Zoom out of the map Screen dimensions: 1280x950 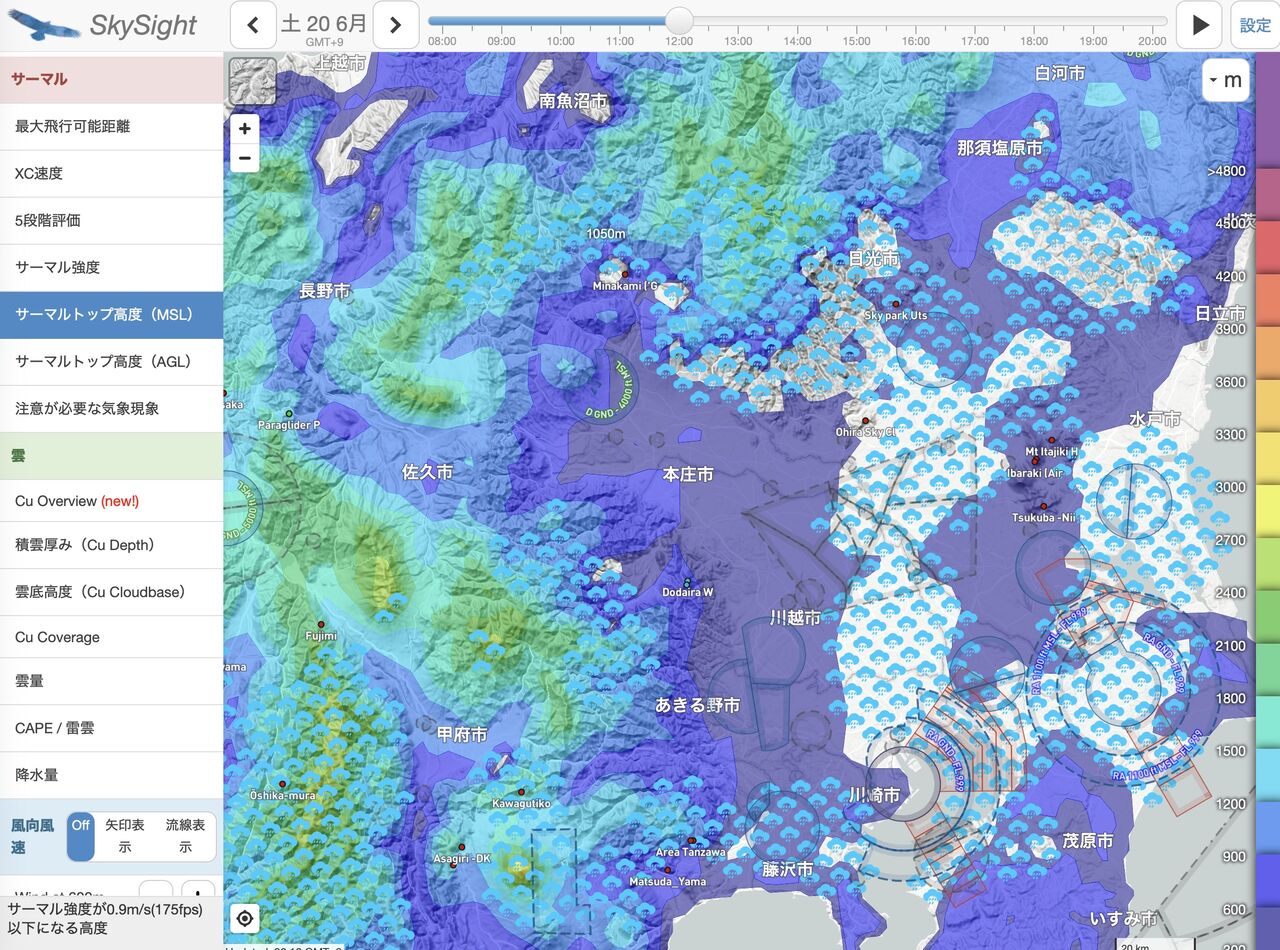tap(245, 158)
